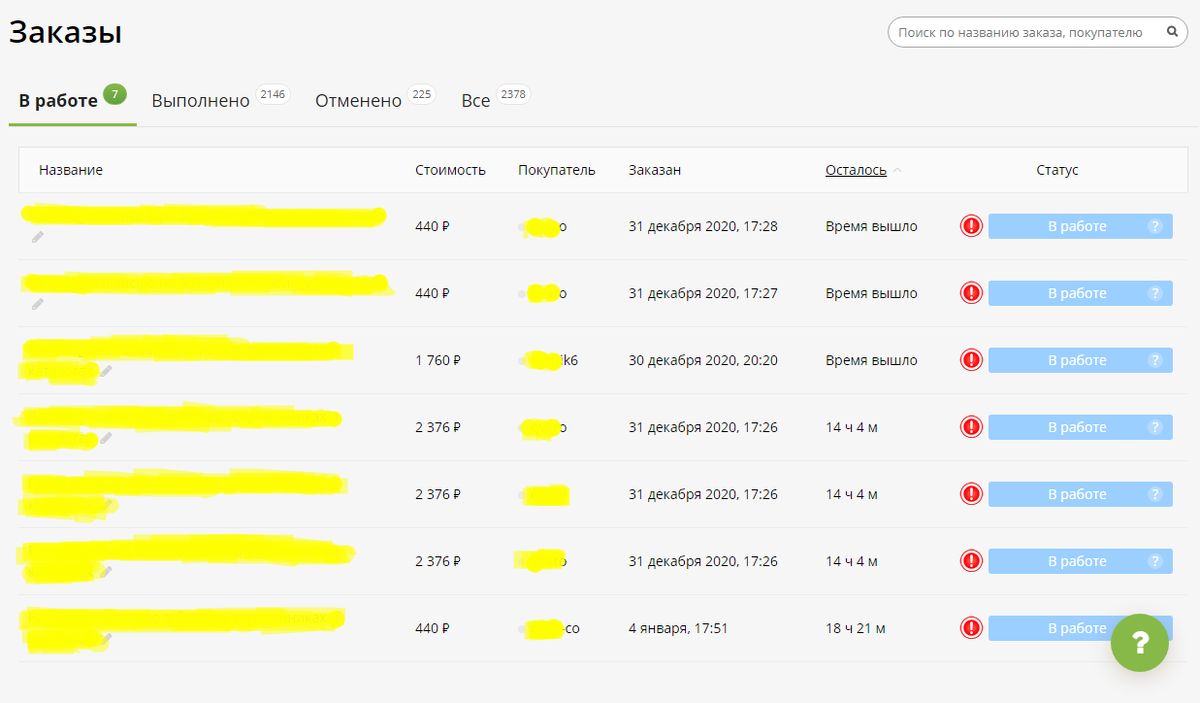Click the red warning icon for the 1 760 ₽ order
The width and height of the screenshot is (1200, 703).
pos(971,360)
